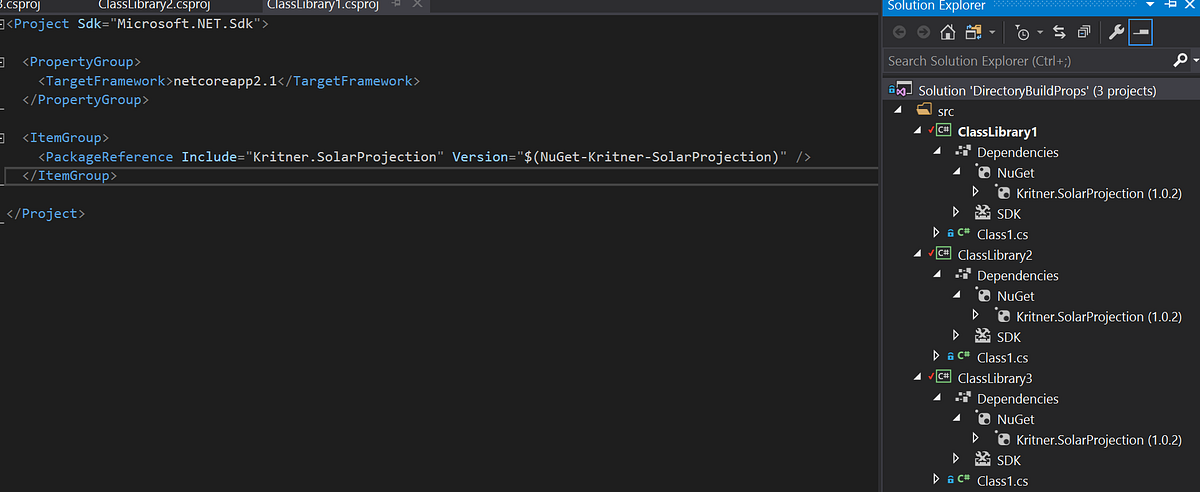Collapse the ItemGroup element in the editor
This screenshot has height=492, width=1200.
point(5,137)
